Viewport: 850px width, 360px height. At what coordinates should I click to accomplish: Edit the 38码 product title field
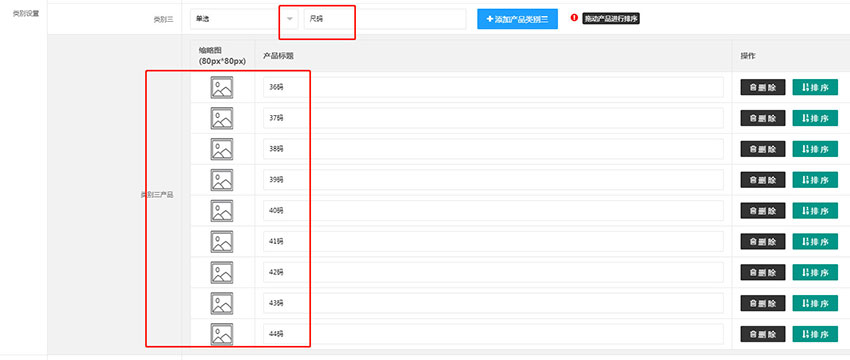(x=493, y=149)
